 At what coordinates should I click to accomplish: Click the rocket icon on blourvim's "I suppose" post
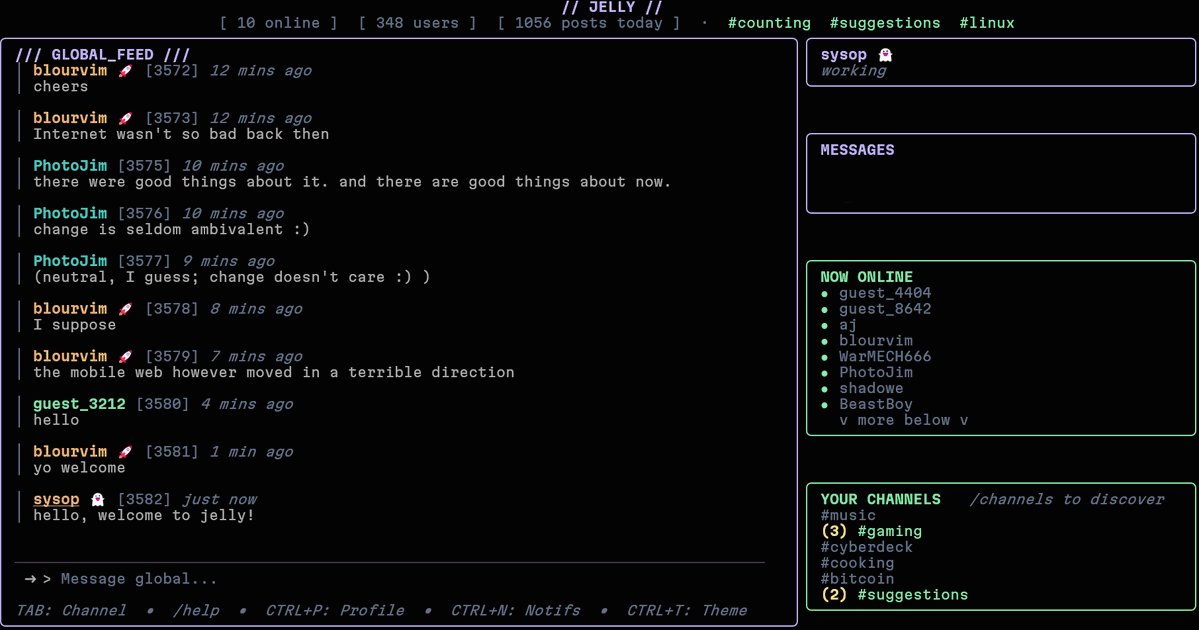124,308
